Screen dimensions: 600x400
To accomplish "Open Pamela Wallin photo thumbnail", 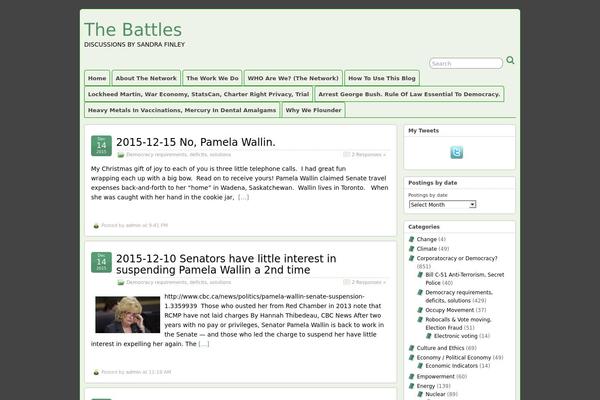I will pyautogui.click(x=127, y=315).
